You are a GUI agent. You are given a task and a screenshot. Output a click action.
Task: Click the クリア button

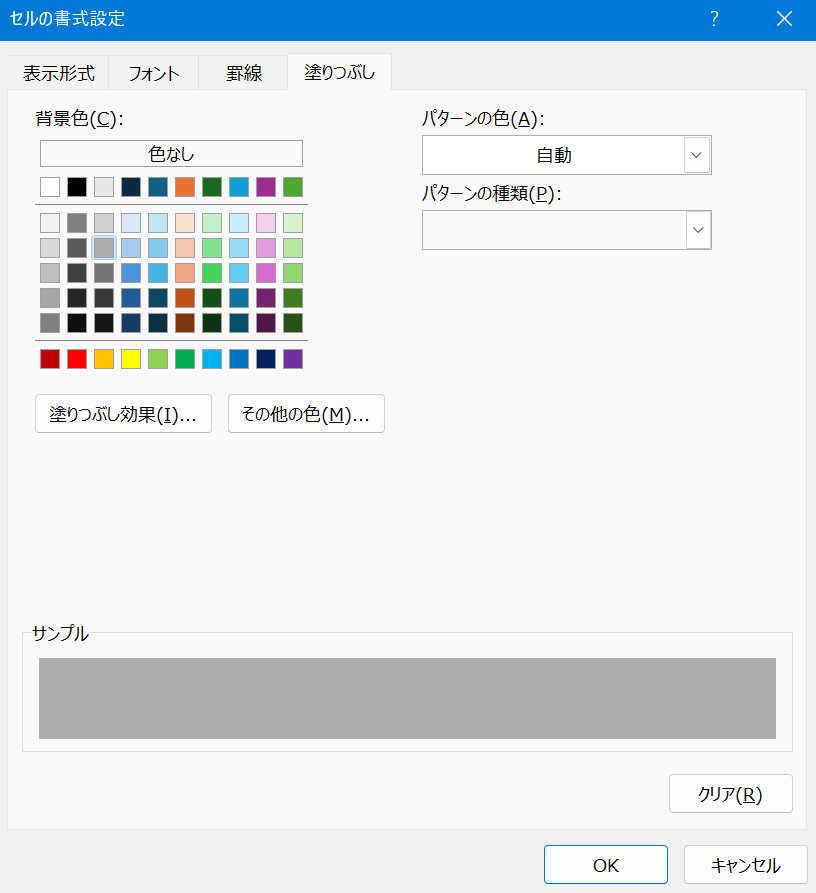(730, 795)
